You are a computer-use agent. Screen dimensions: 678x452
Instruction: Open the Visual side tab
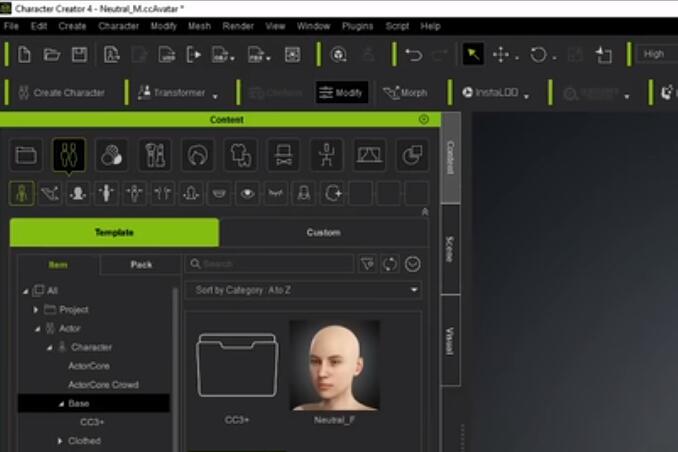coord(450,341)
